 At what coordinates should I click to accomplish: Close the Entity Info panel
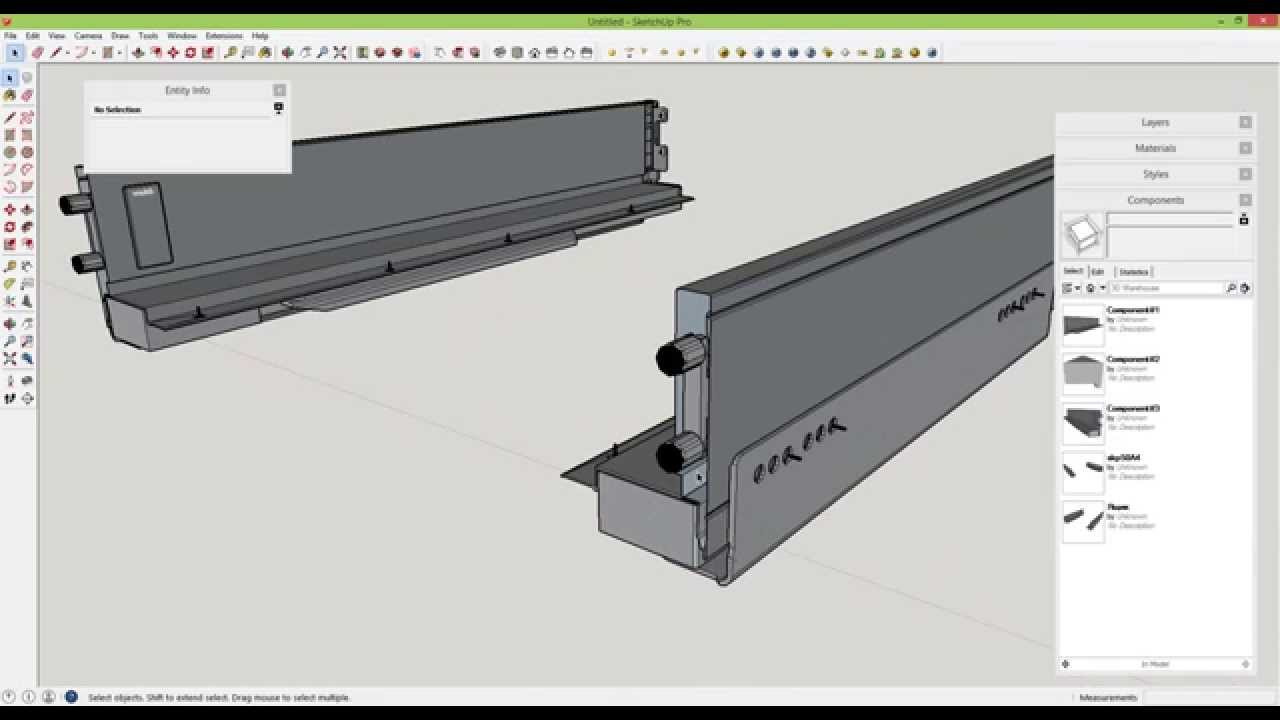(x=279, y=90)
